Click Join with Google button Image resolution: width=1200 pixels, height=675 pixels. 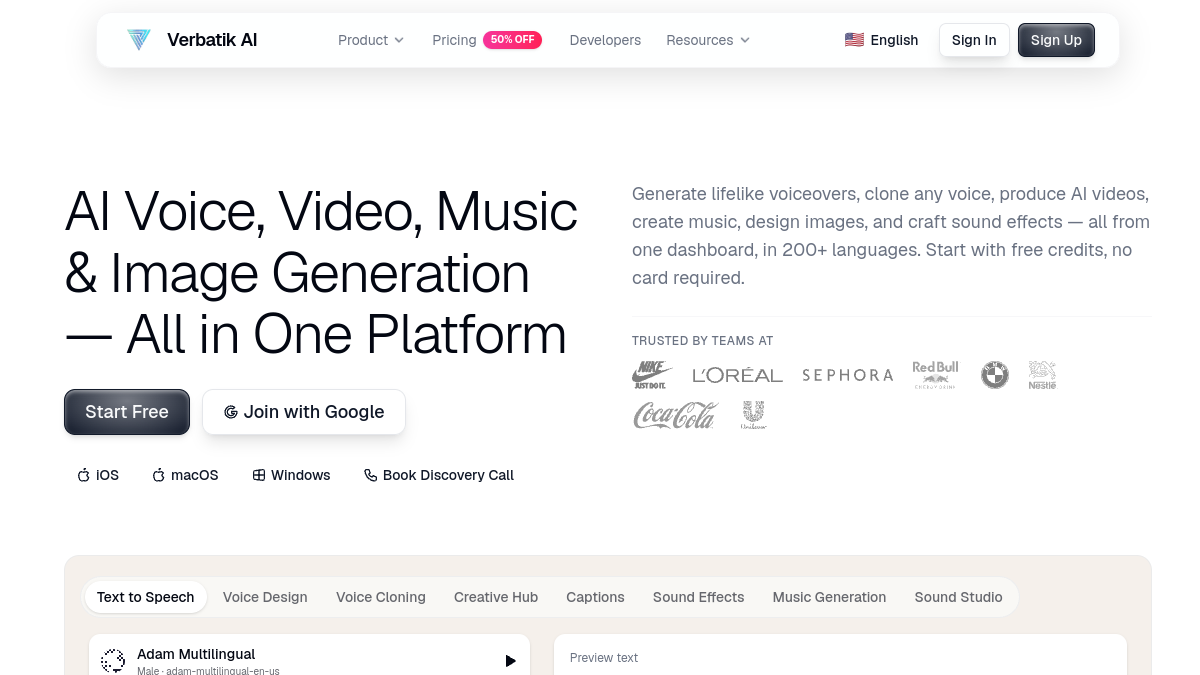[x=304, y=412]
